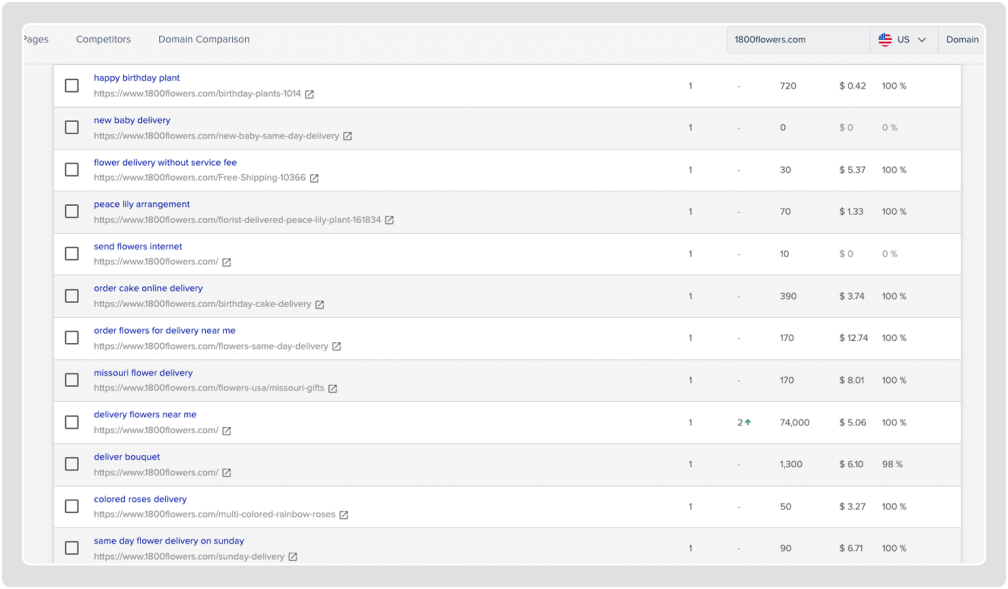
Task: Open external link icon for new-baby-same-day-delivery URL
Action: click(x=348, y=137)
